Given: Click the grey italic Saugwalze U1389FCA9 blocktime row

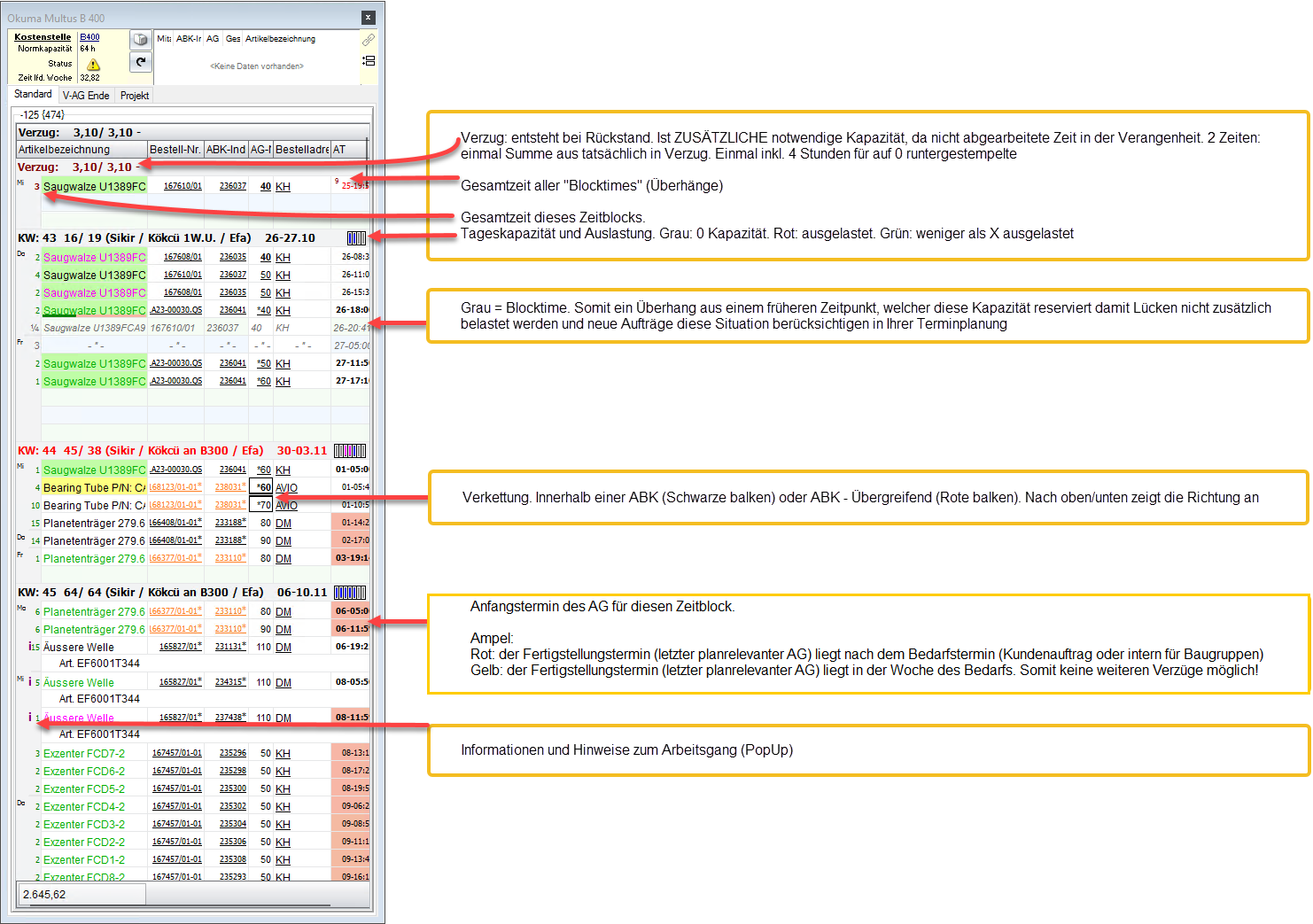Looking at the screenshot, I should tap(192, 328).
